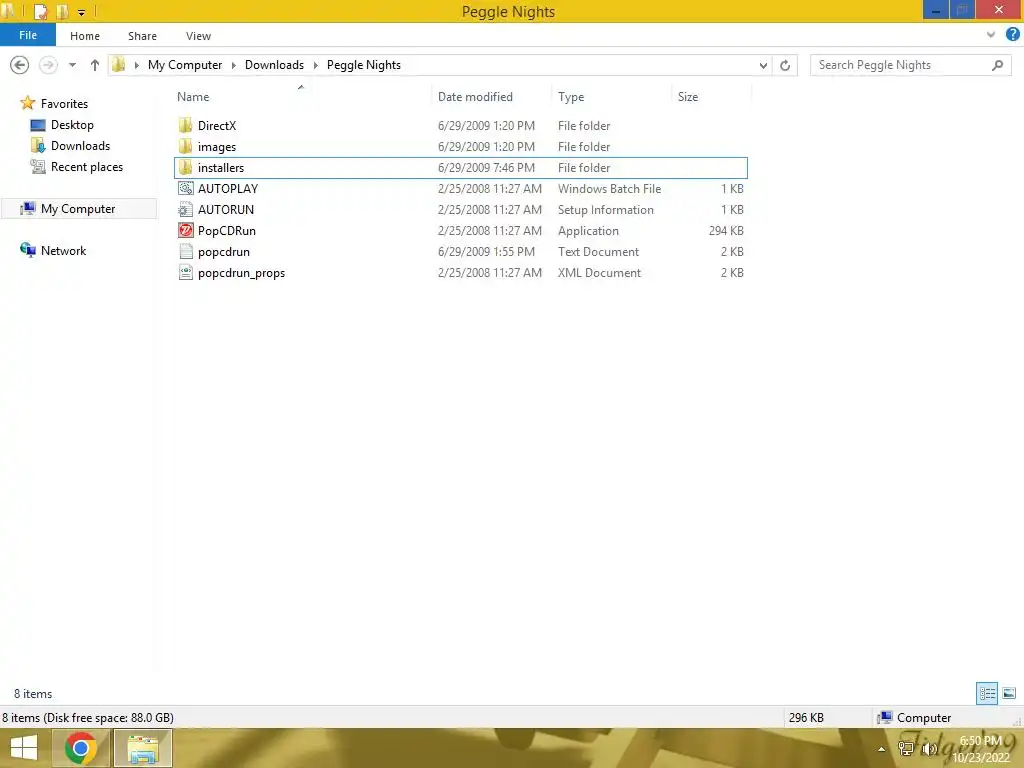Select Network in the navigation pane
1024x768 pixels.
[63, 250]
